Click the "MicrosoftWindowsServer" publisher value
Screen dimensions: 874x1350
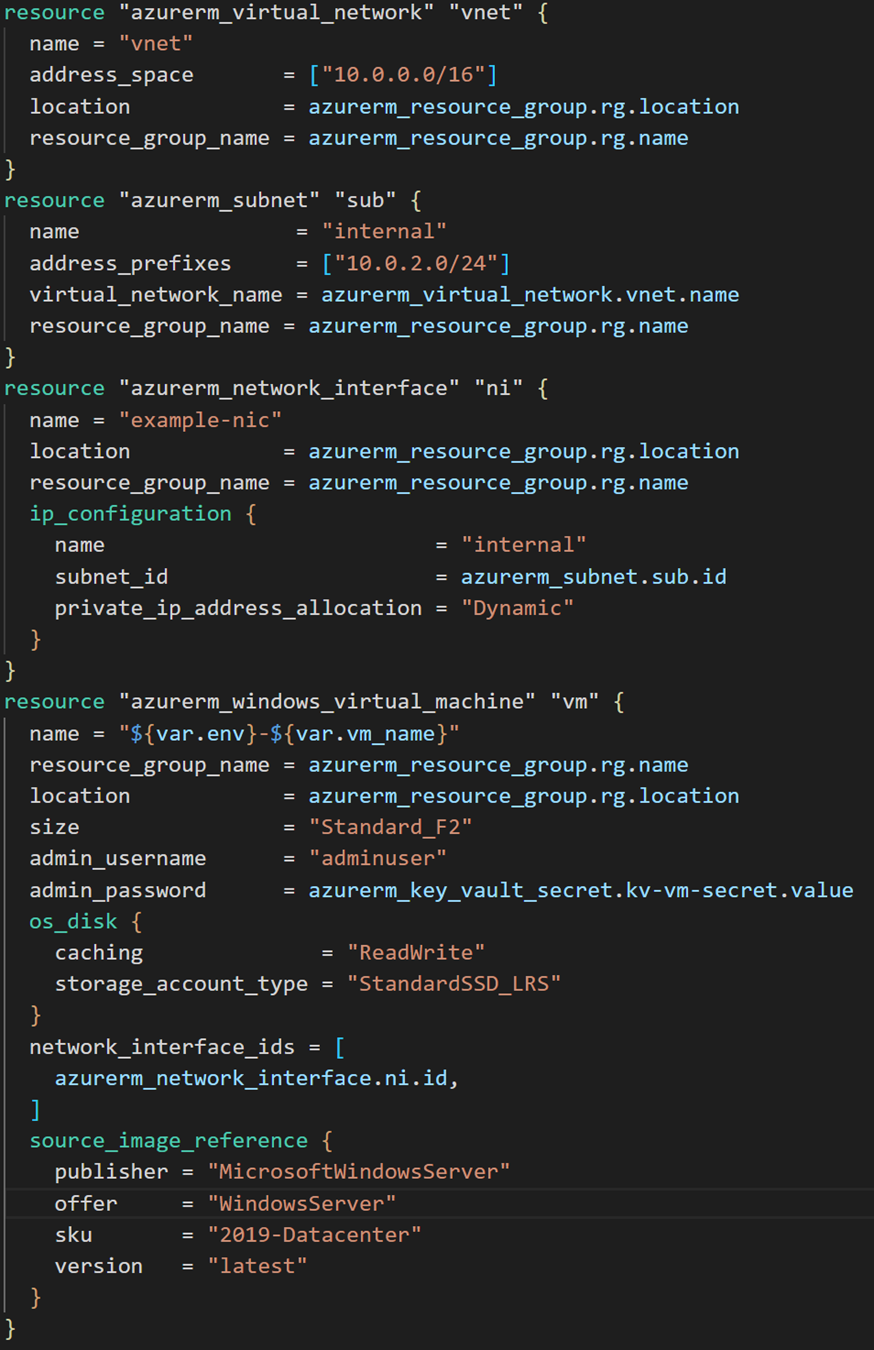pos(359,1172)
